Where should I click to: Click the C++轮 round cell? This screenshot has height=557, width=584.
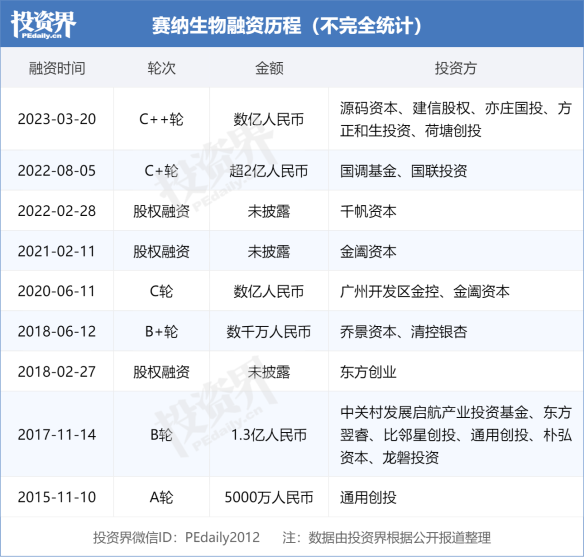(161, 119)
